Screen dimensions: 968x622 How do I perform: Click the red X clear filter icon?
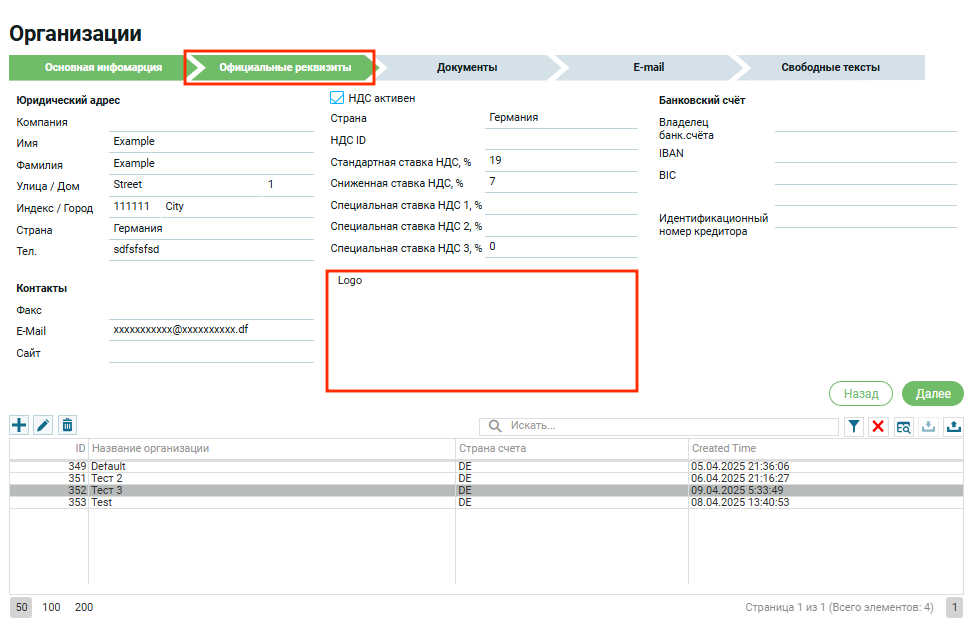click(x=879, y=427)
